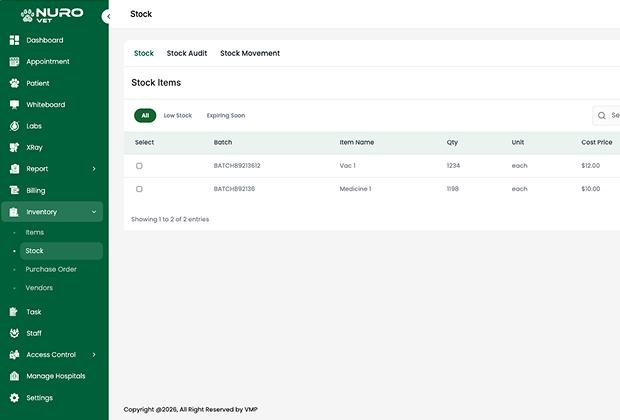Click 'Showing 1 to 2 of 2 entries'
The width and height of the screenshot is (620, 420).
pyautogui.click(x=170, y=219)
